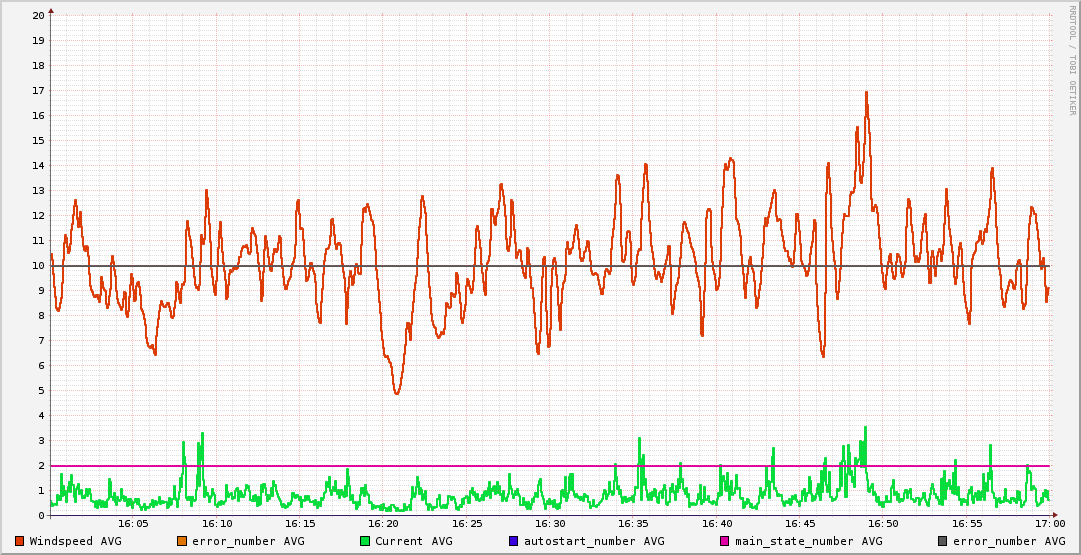1081x555 pixels.
Task: Click the 16:30 time axis label
Action: [x=550, y=523]
